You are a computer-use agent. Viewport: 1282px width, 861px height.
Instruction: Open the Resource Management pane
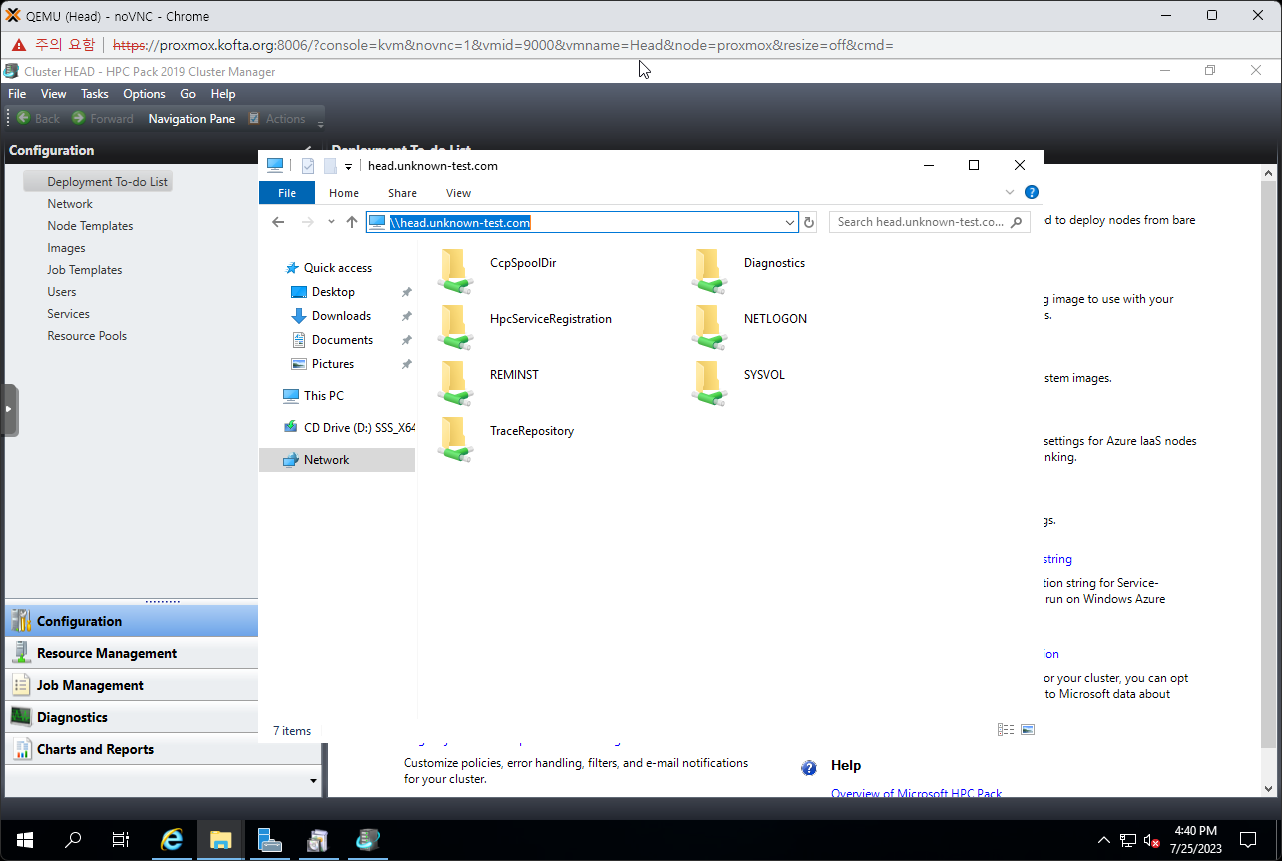(107, 653)
